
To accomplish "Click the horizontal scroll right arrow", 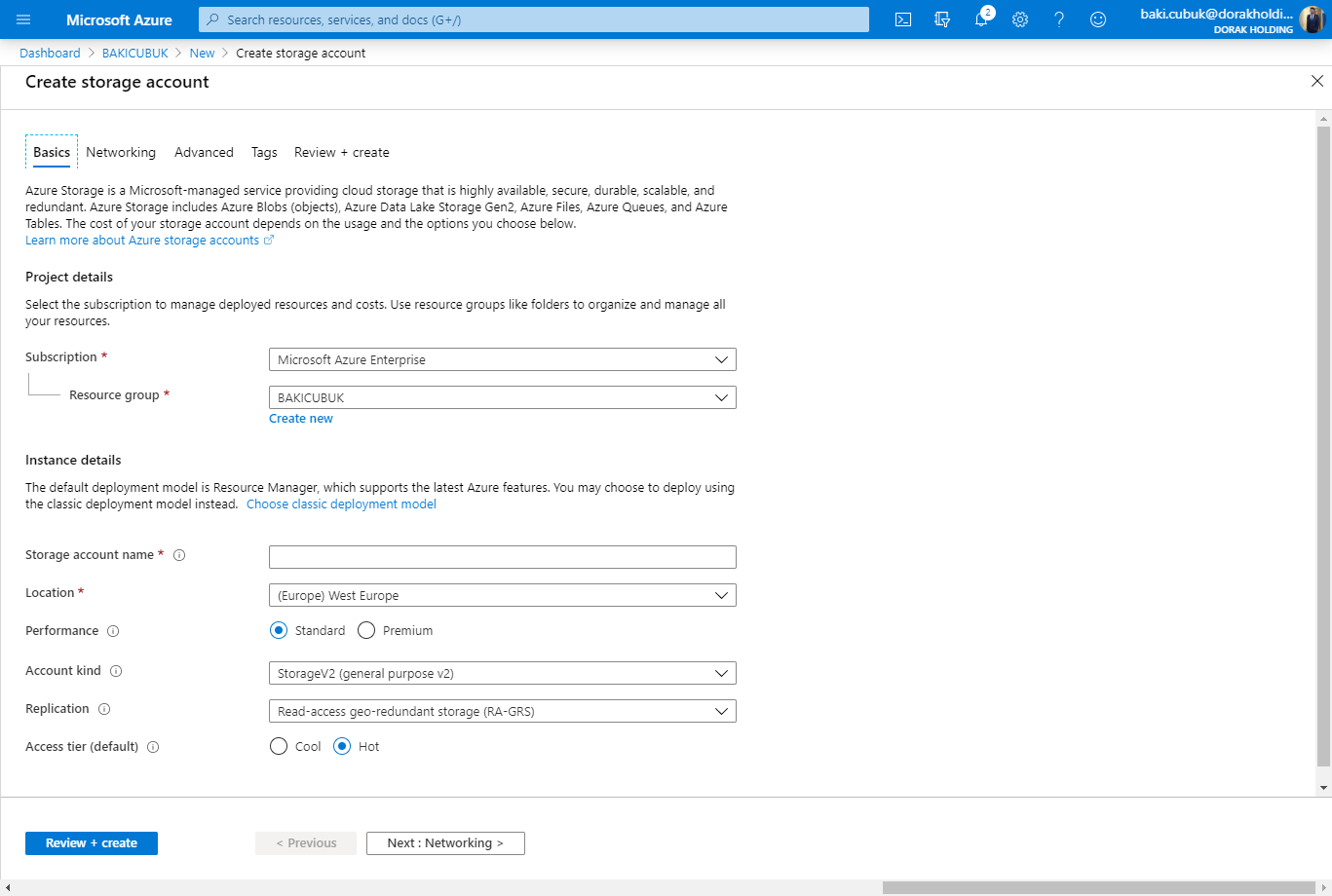I will (x=1324, y=887).
